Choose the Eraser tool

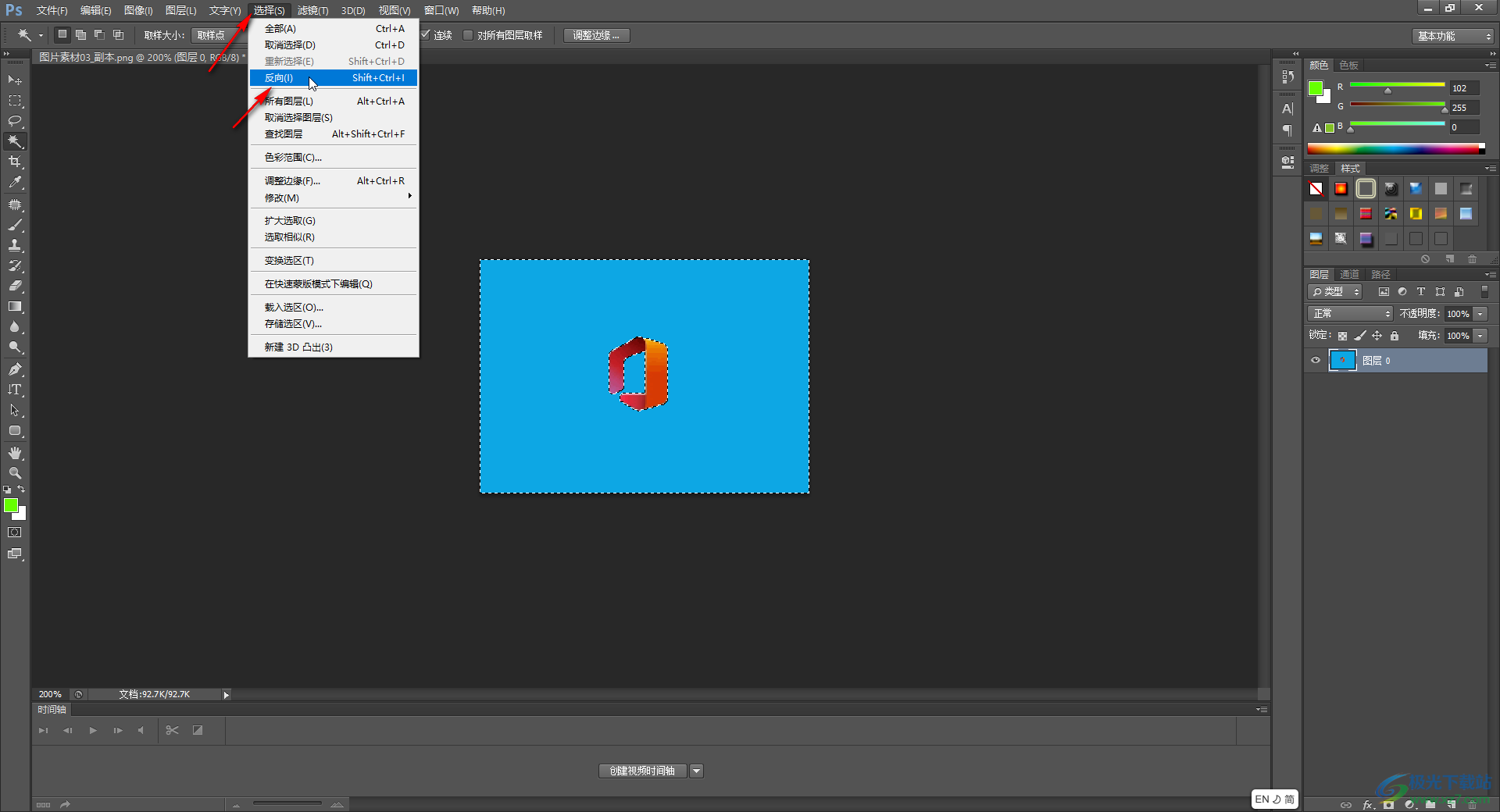pos(15,286)
